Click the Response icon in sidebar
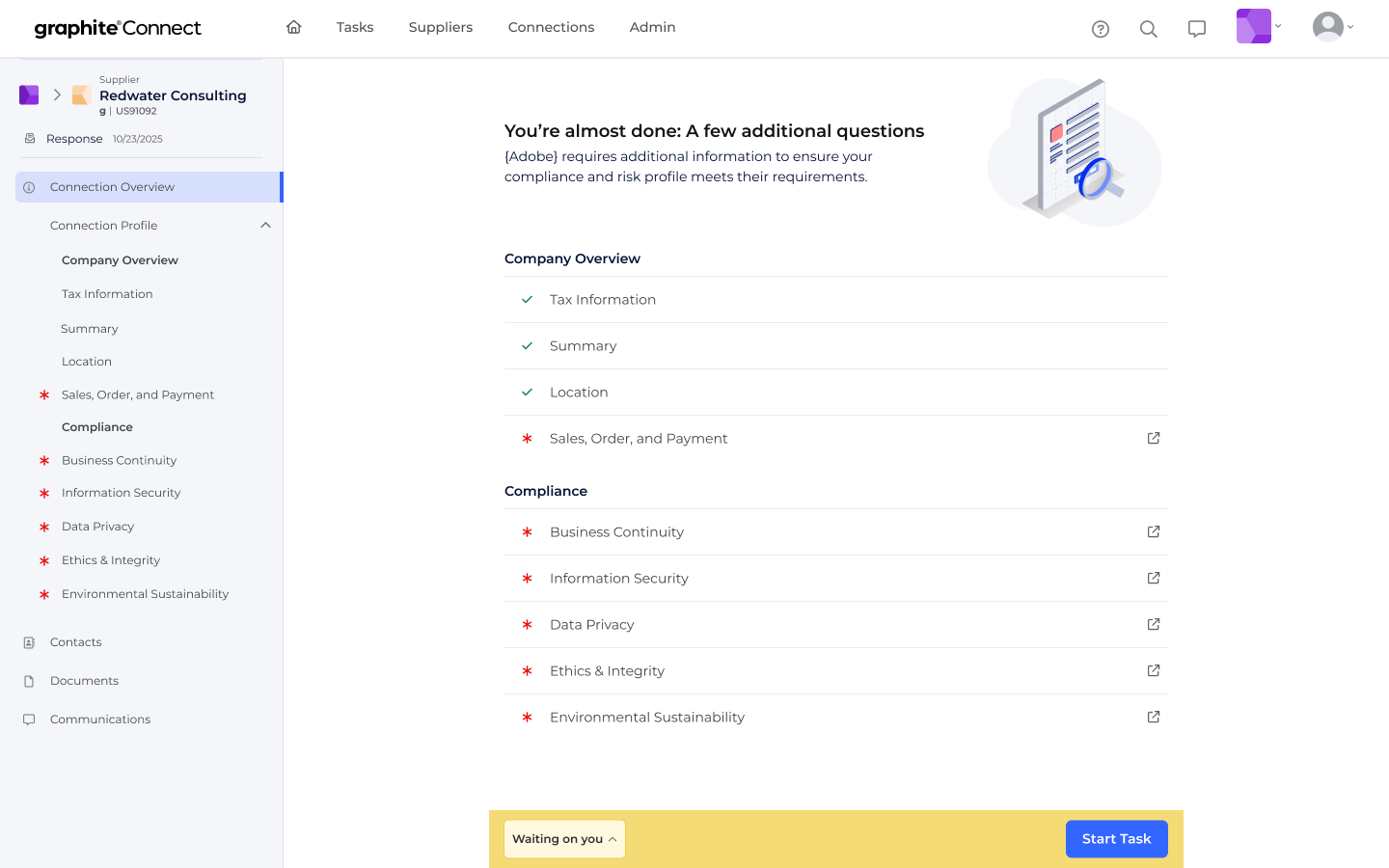This screenshot has width=1389, height=868. 30,139
